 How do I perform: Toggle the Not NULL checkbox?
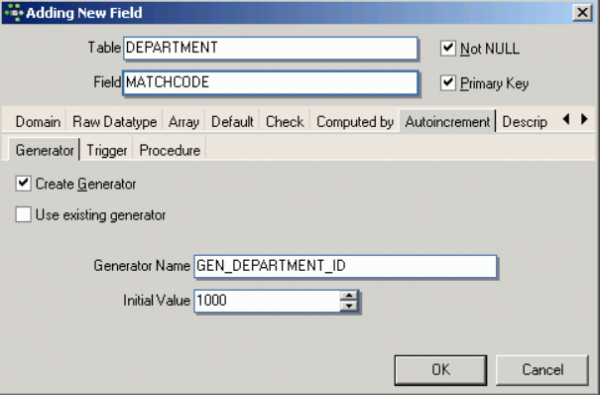click(x=448, y=48)
